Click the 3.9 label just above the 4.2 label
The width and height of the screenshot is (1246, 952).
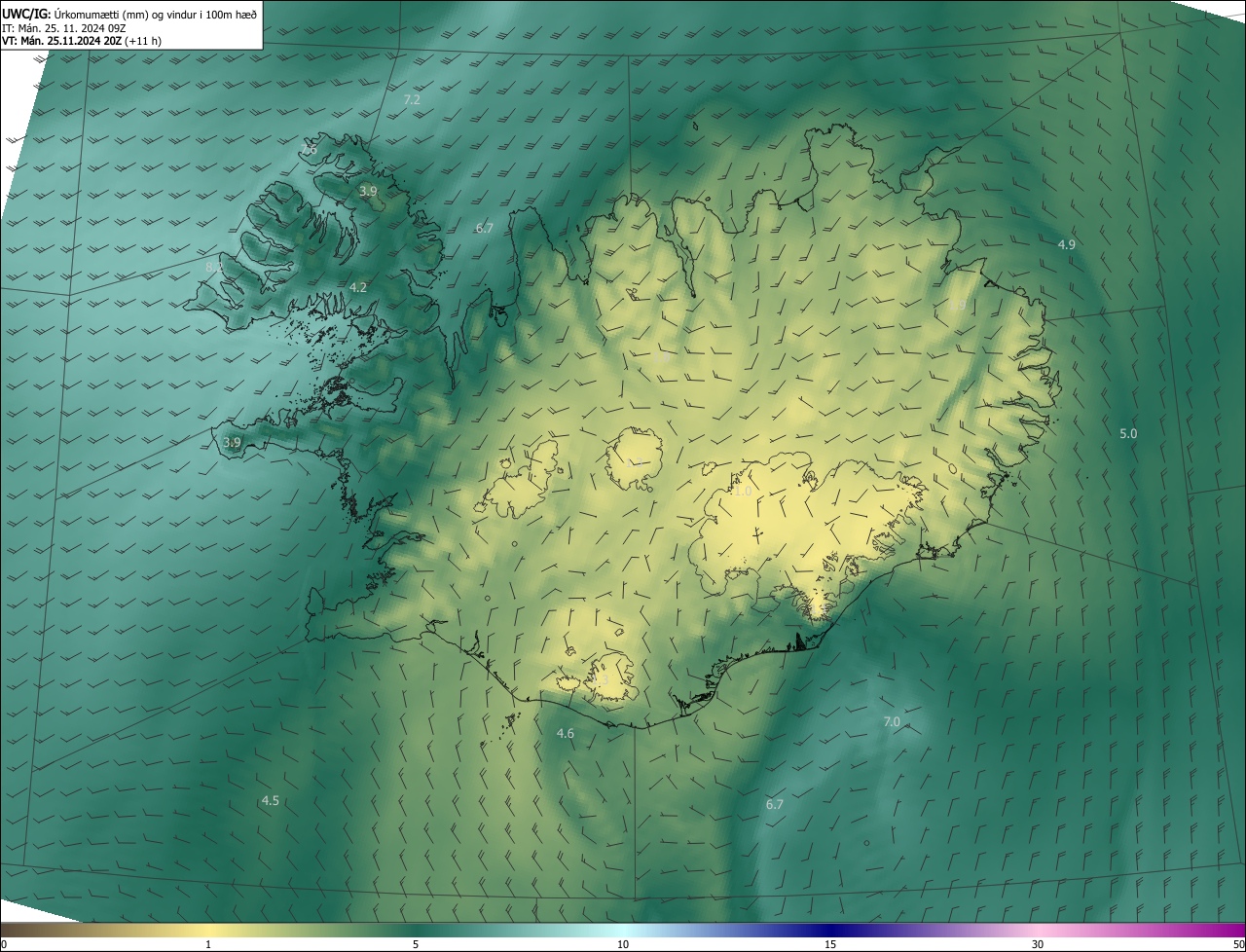click(368, 191)
